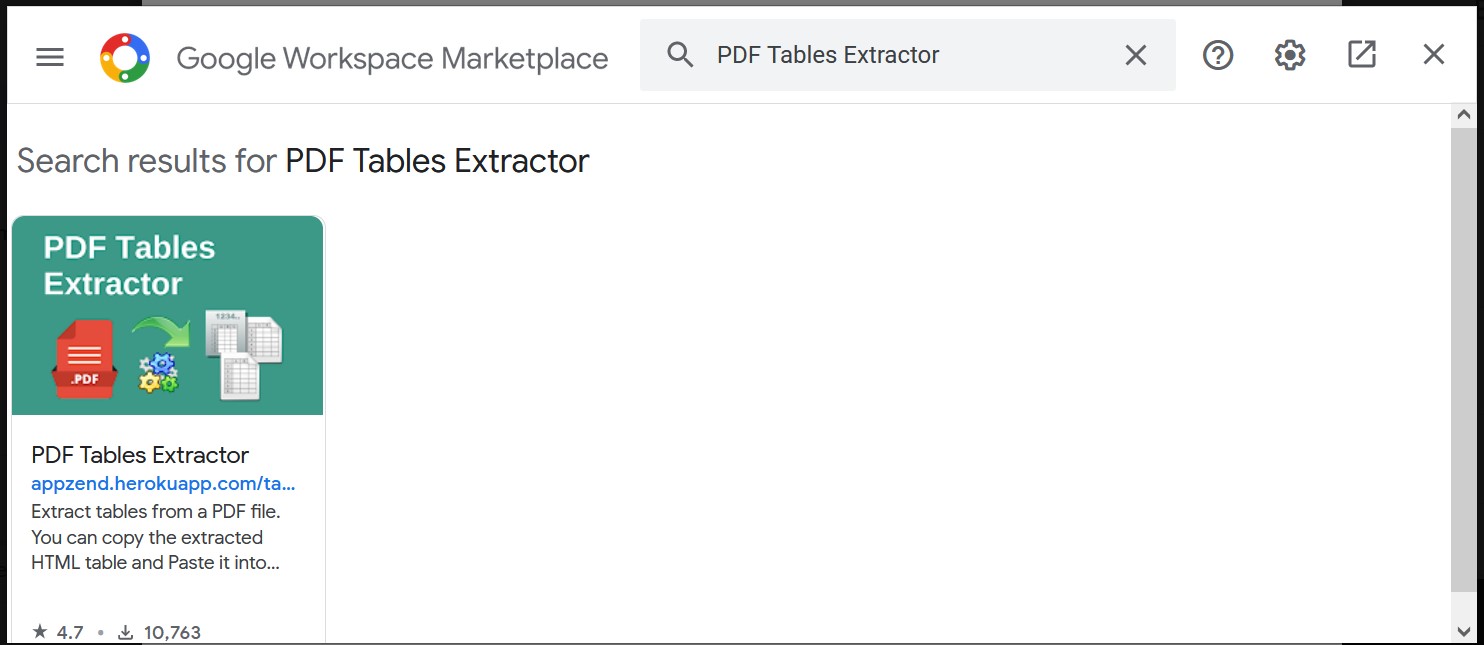
Task: Click the PDF Tables Extractor banner thumbnail
Action: [x=167, y=314]
